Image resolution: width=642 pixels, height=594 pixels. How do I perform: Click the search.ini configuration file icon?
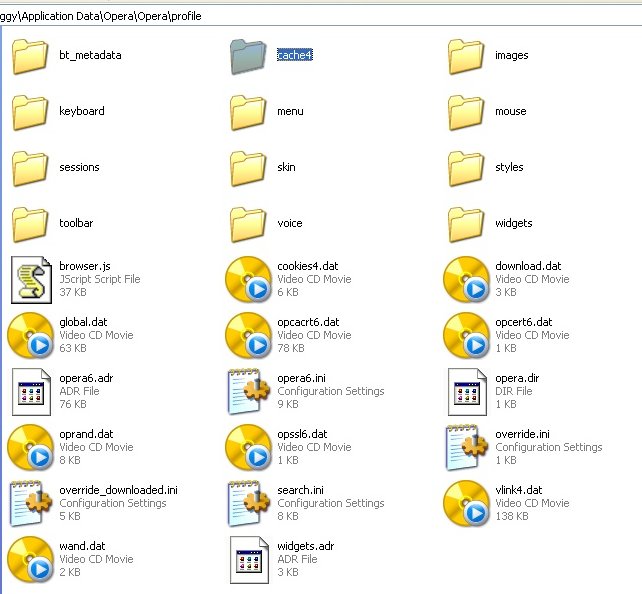pyautogui.click(x=247, y=503)
